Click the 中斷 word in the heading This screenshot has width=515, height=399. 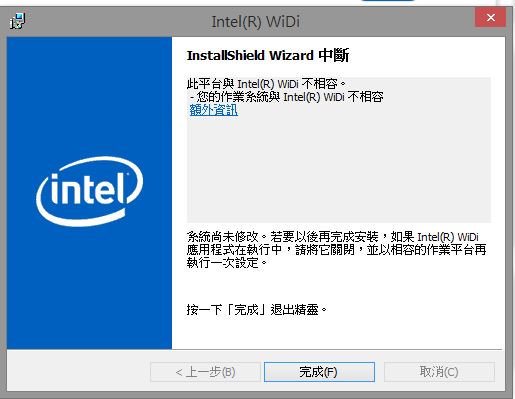coord(334,55)
